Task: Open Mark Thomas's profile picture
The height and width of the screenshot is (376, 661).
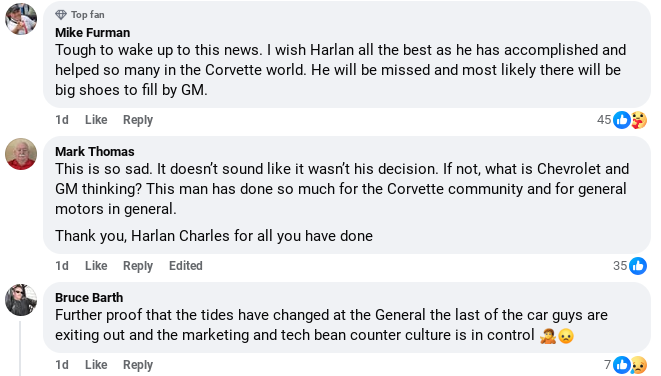Action: (x=21, y=154)
